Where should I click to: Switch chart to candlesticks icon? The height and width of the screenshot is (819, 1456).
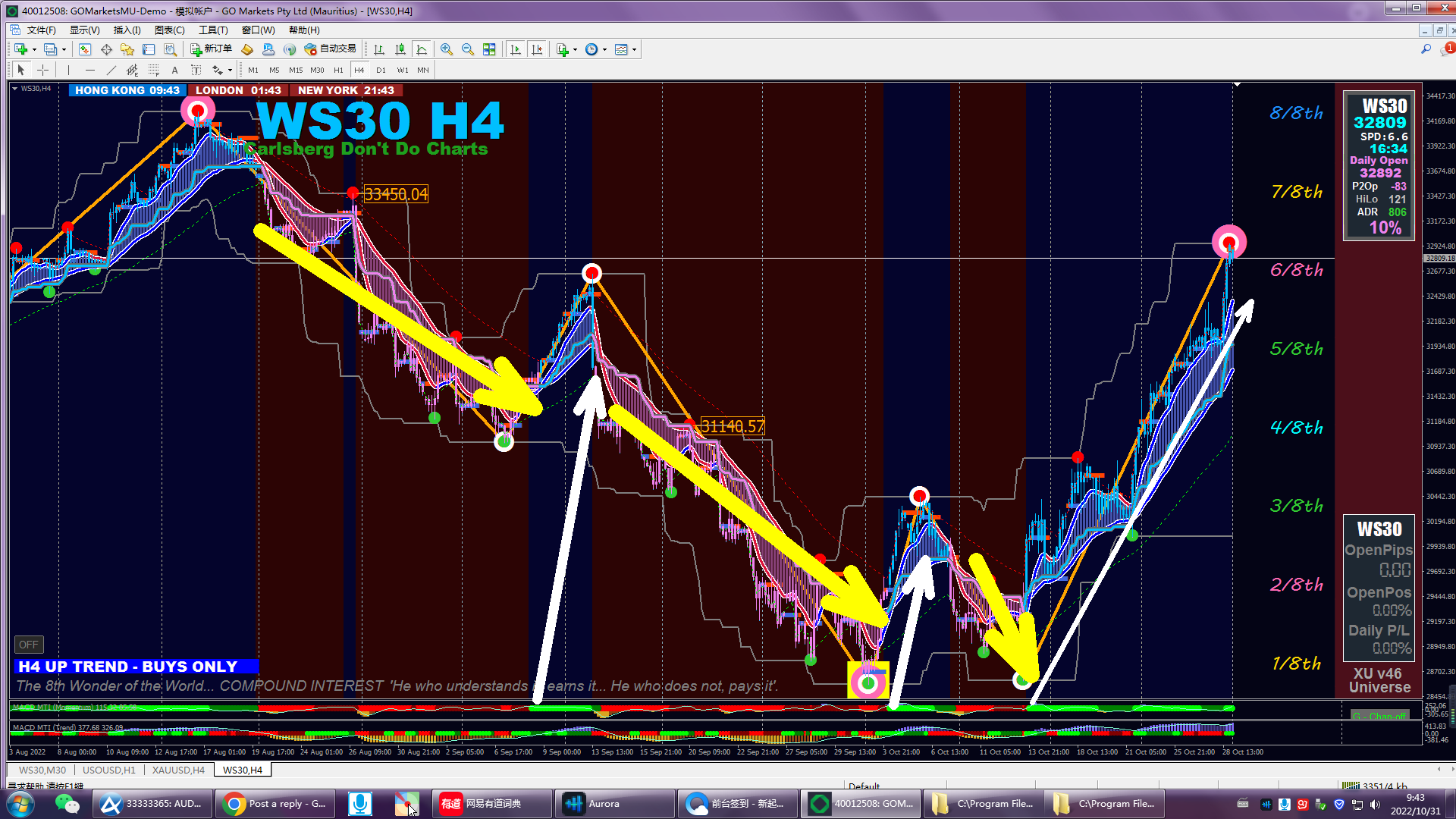click(x=400, y=49)
